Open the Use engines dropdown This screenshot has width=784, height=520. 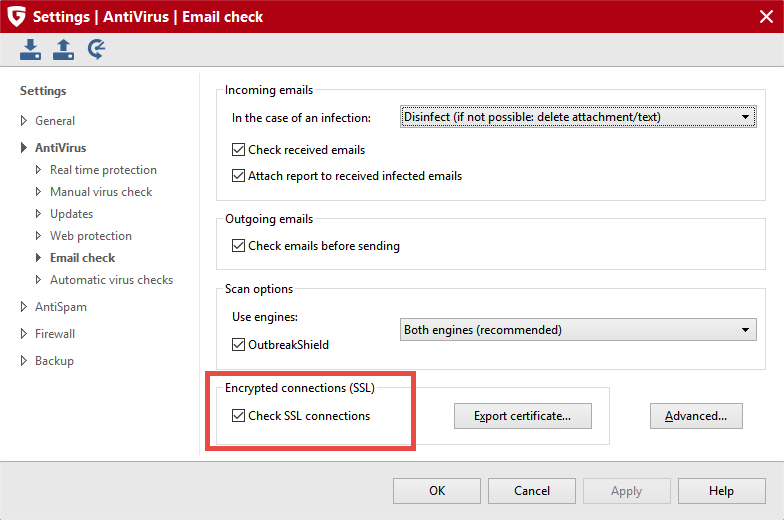pyautogui.click(x=578, y=330)
